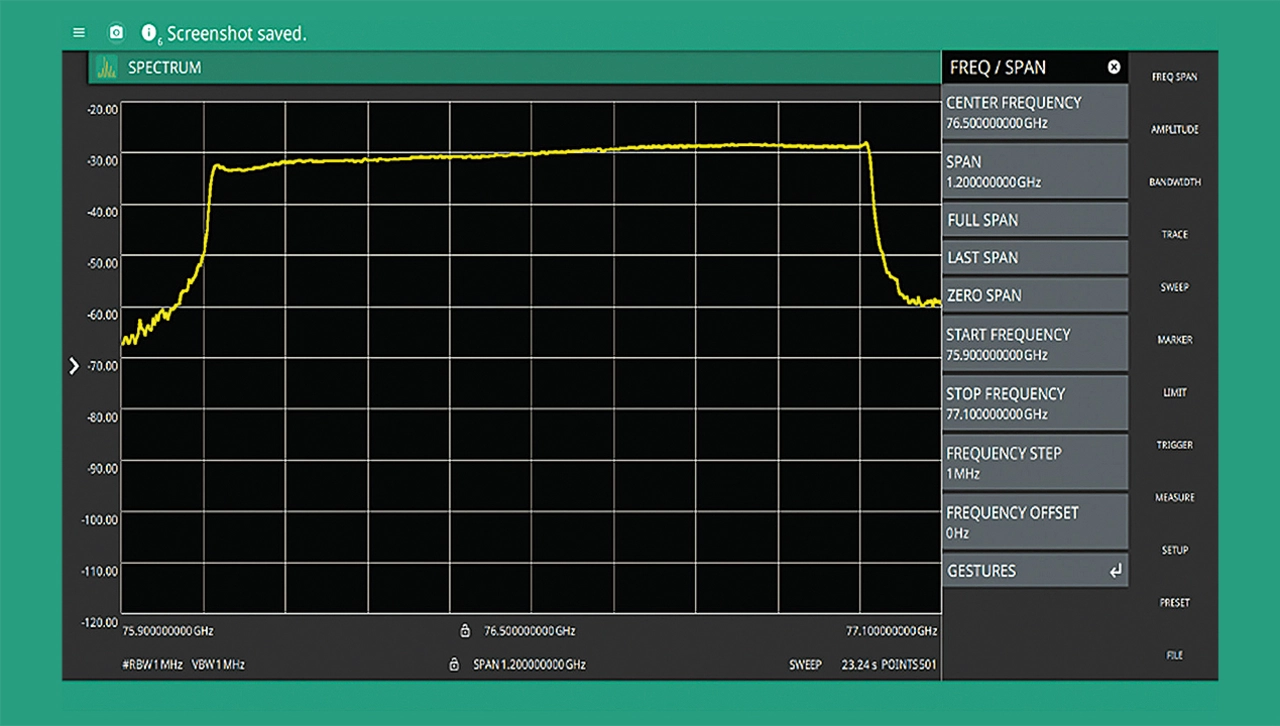Click the info notification icon
Viewport: 1280px width, 726px height.
tap(149, 33)
